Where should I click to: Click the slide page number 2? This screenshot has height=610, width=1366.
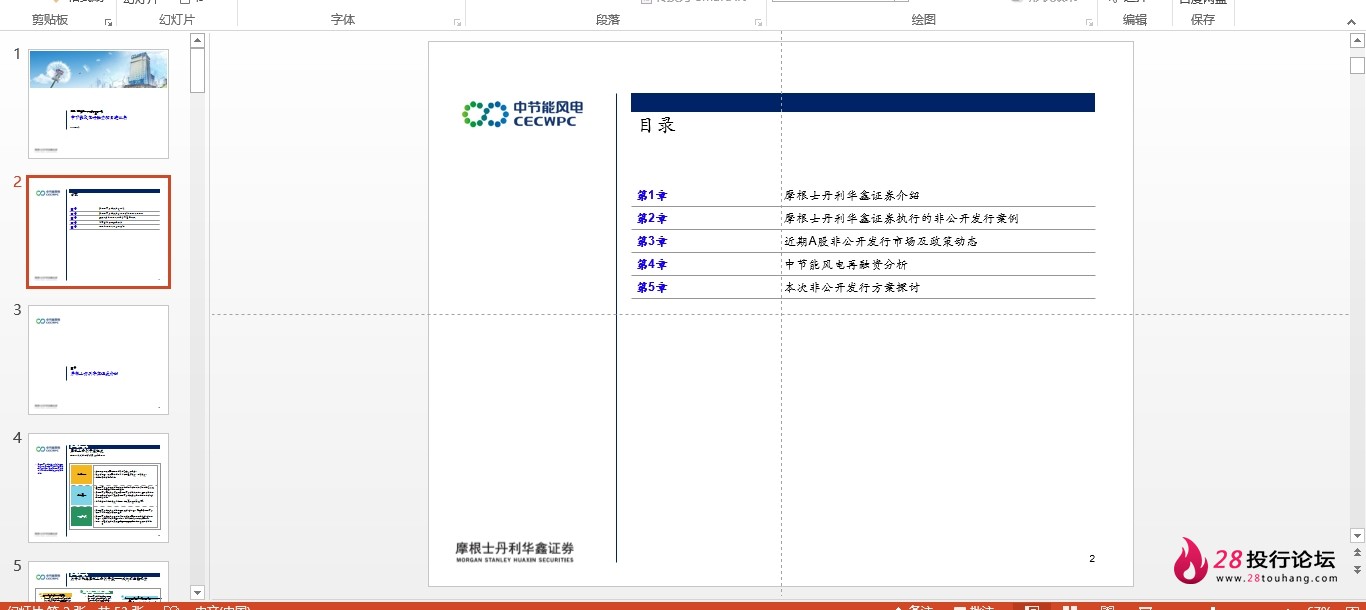1092,559
